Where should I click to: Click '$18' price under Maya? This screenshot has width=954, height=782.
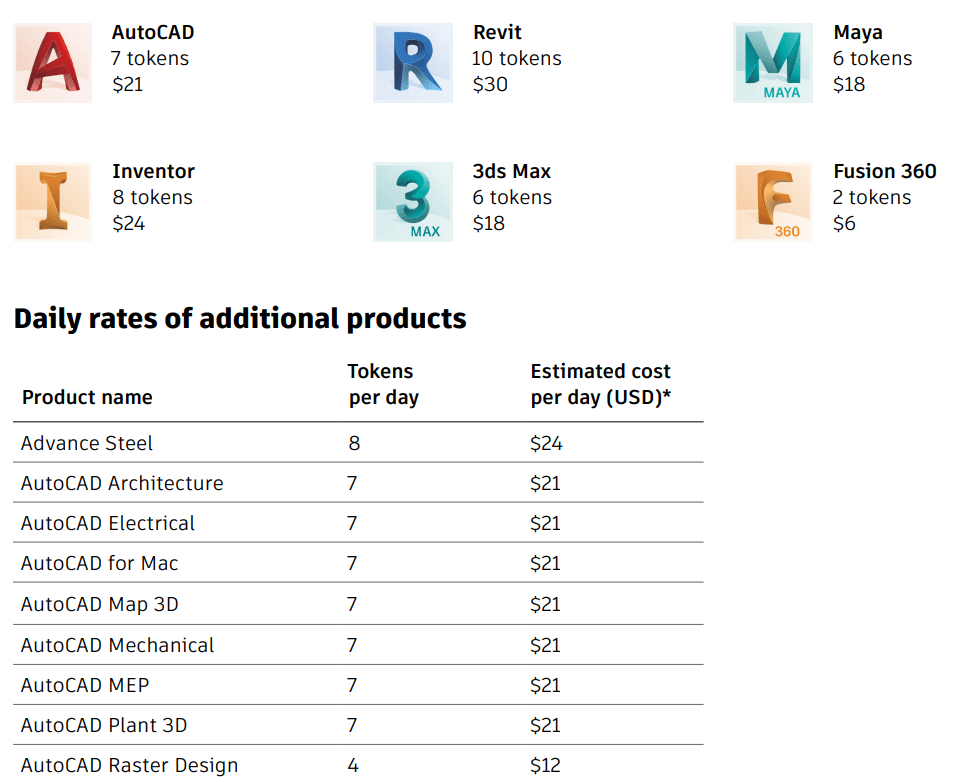(849, 84)
